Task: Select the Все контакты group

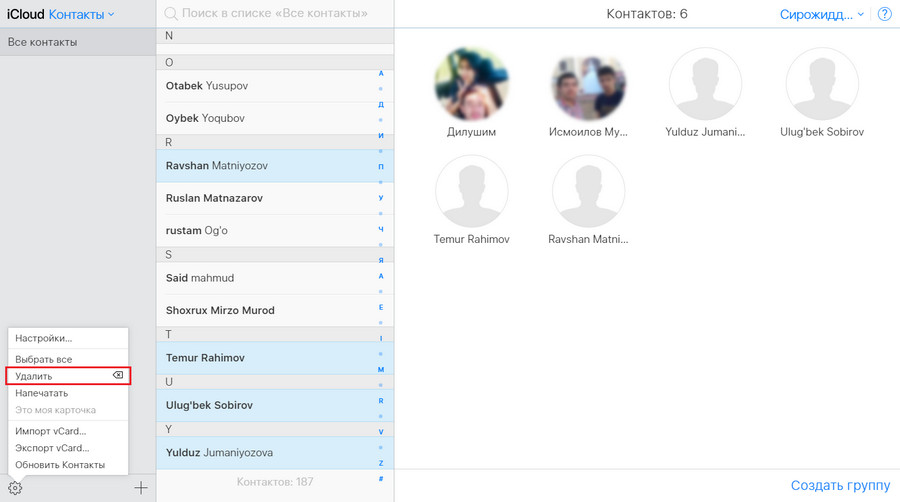Action: pos(77,42)
